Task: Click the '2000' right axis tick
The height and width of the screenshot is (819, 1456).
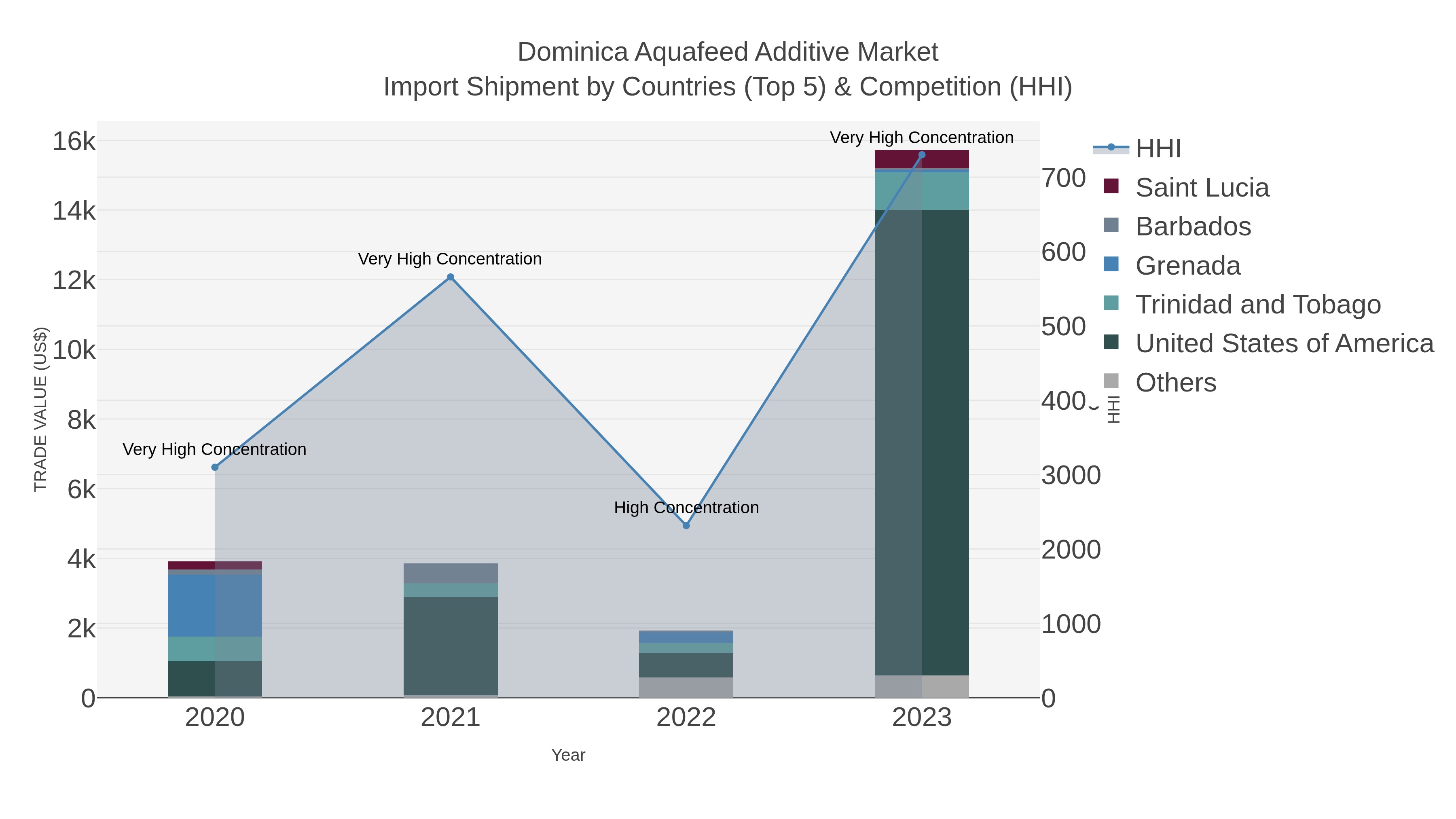Action: pyautogui.click(x=1071, y=550)
